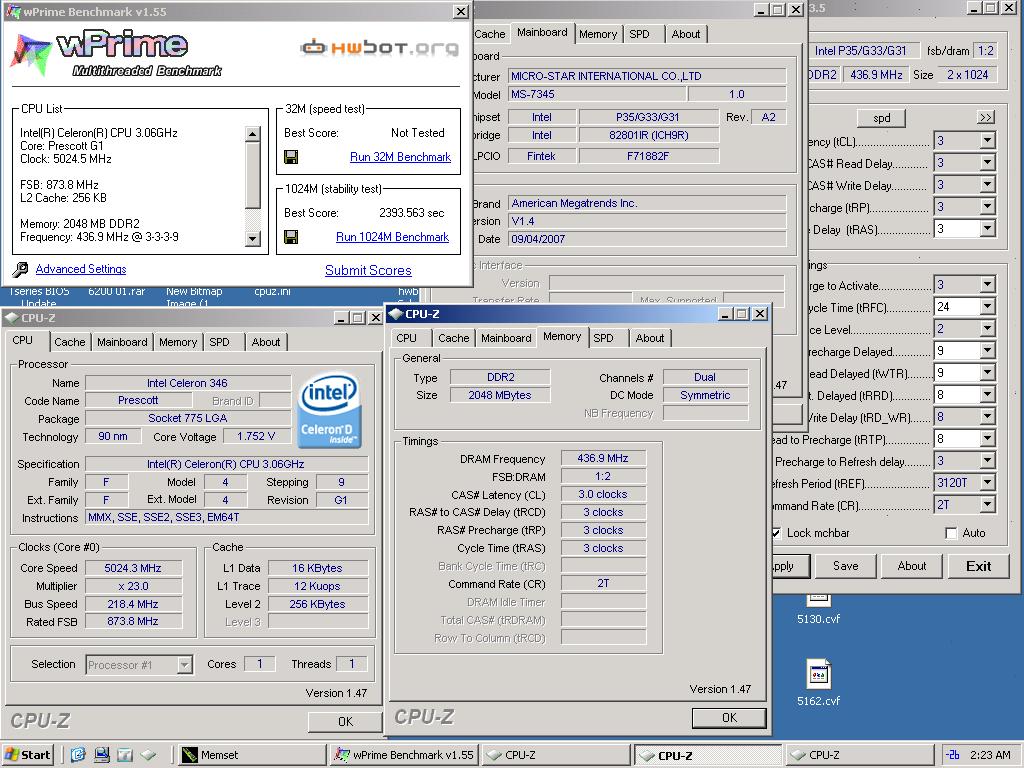
Task: Click the HWBOT.org logo in wPrime
Action: pyautogui.click(x=379, y=48)
